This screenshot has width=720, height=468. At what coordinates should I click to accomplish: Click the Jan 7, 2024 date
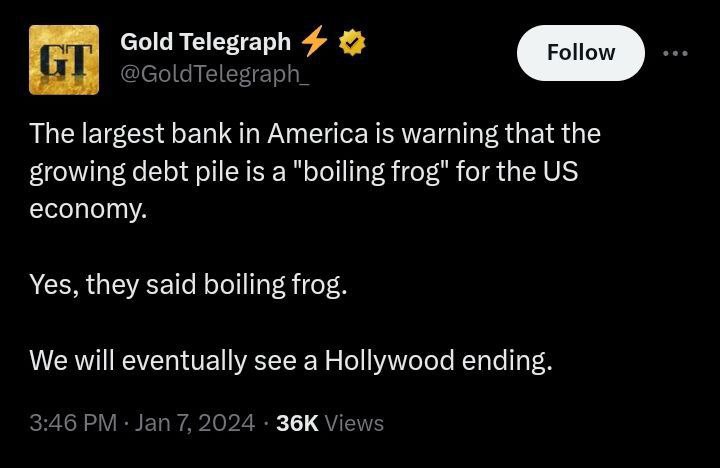coord(195,423)
